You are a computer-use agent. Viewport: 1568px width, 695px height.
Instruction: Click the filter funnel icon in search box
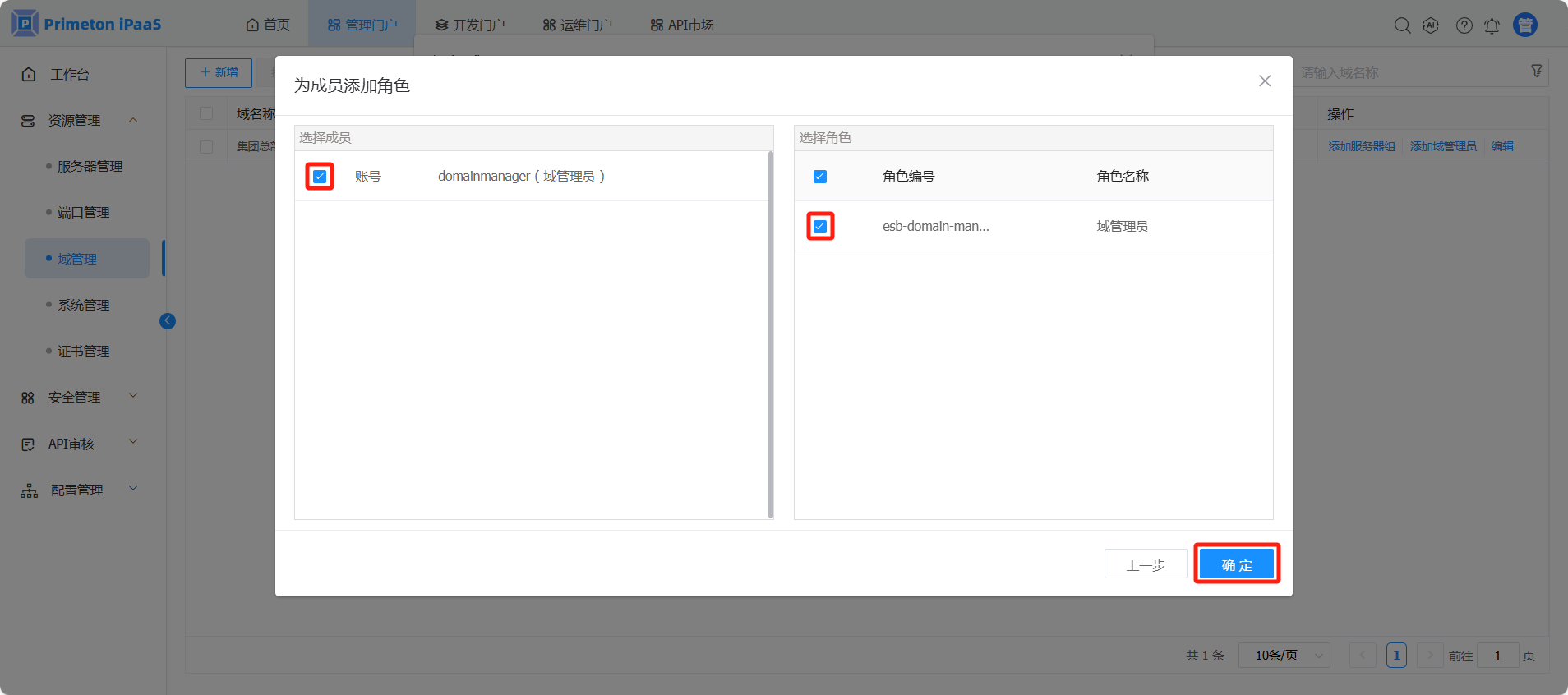point(1536,71)
